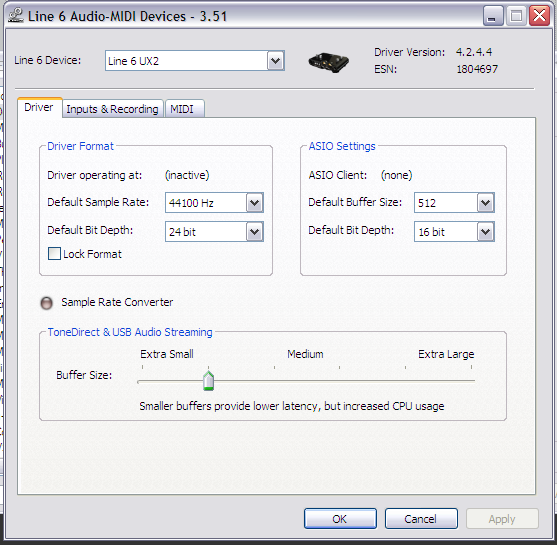Viewport: 557px width, 545px height.
Task: Click the ToneDirect buffer size slider thumb
Action: tap(209, 381)
